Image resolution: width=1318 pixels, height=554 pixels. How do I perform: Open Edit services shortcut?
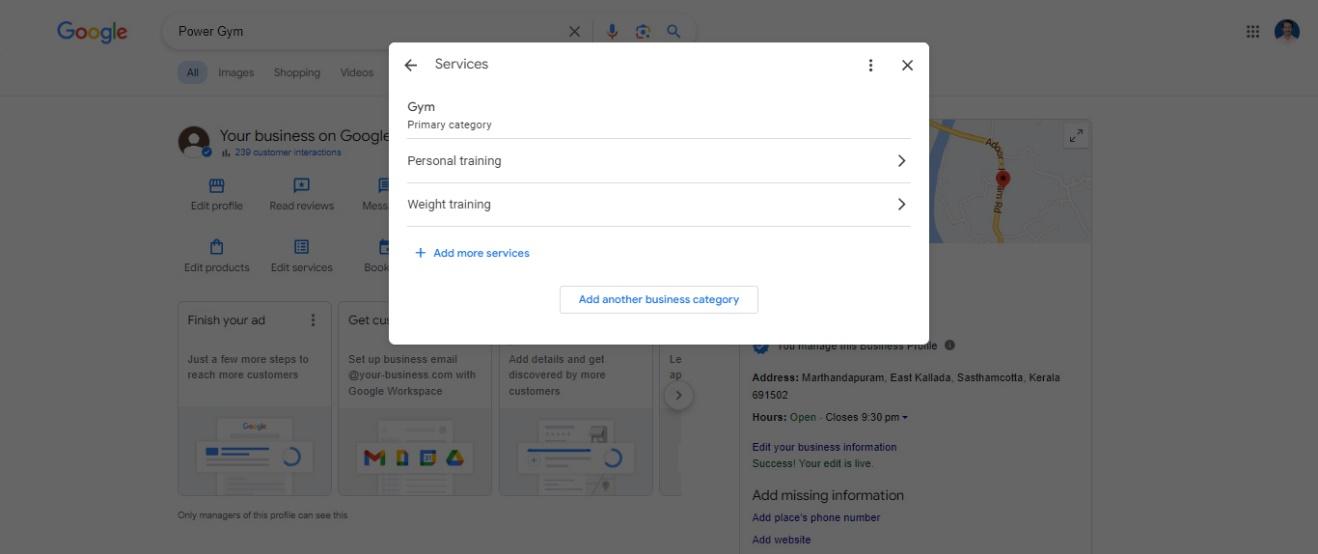coord(301,256)
